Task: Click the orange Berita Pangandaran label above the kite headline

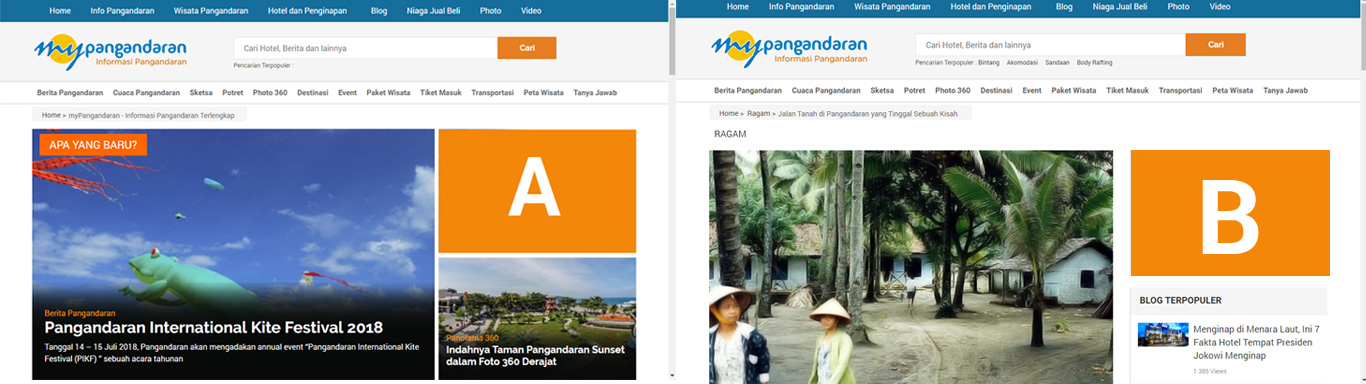Action: click(x=80, y=313)
